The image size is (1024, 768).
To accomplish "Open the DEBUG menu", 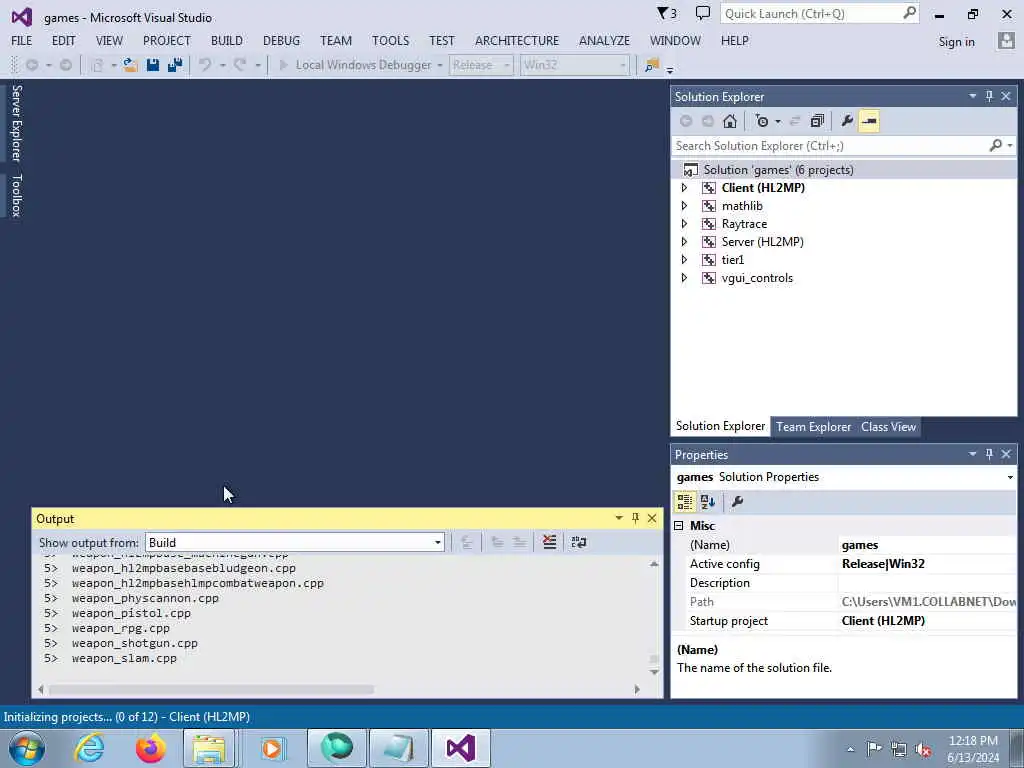I will (281, 40).
